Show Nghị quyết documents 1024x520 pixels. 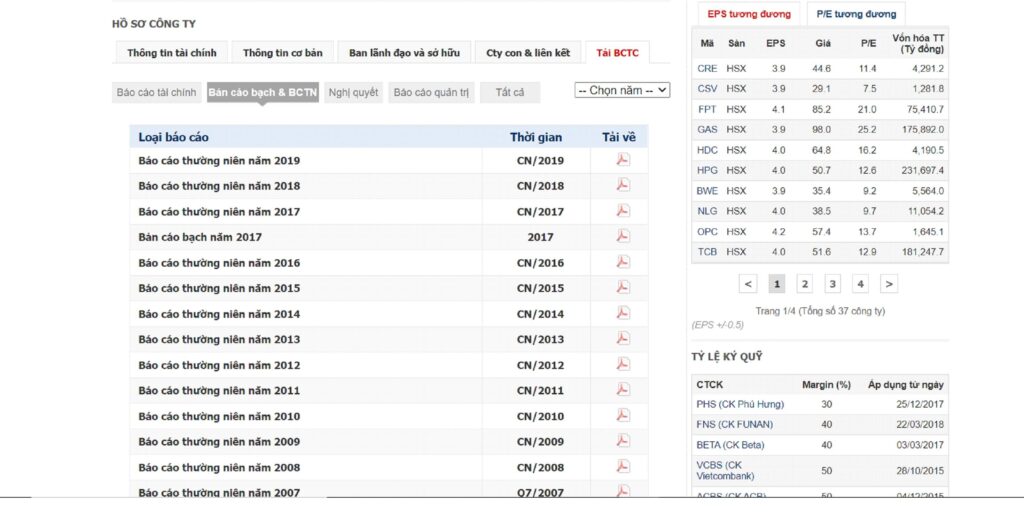point(353,92)
